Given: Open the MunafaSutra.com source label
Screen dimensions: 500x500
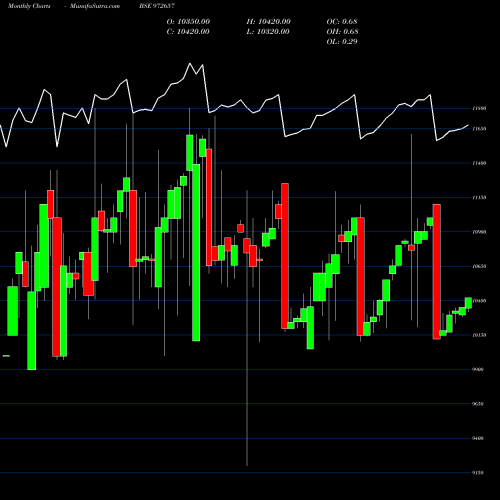Looking at the screenshot, I should coord(95,6).
